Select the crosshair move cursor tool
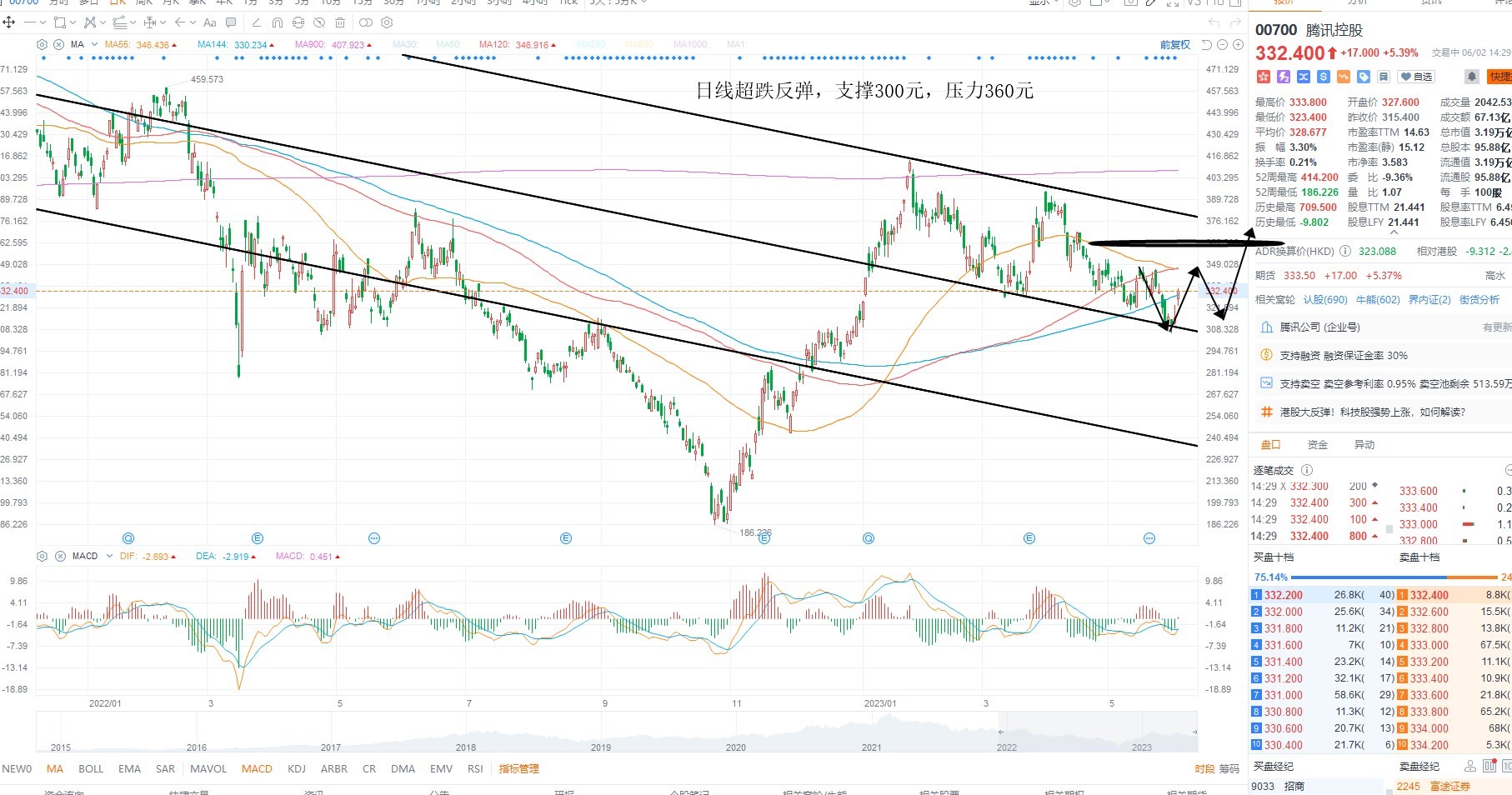The width and height of the screenshot is (1512, 795). coord(9,22)
